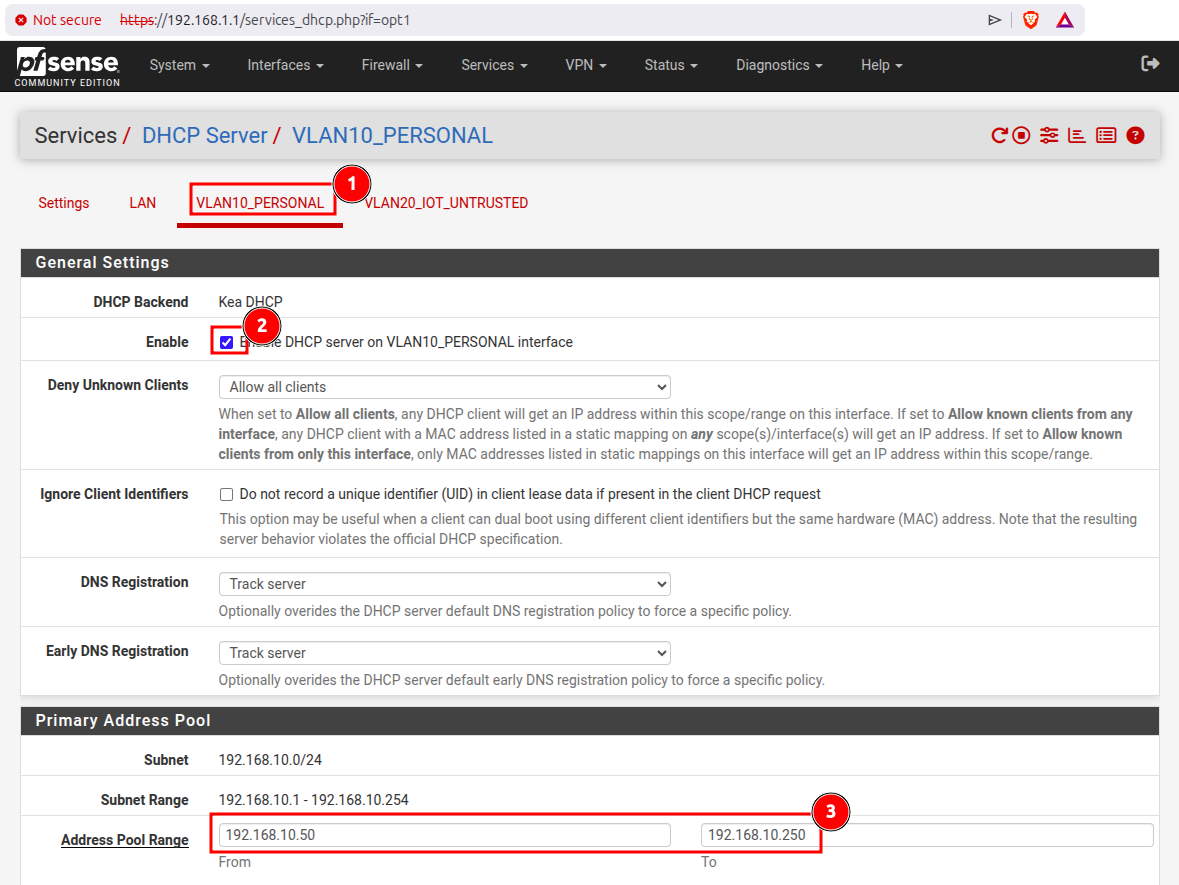
Task: Open the Firewall menu
Action: click(392, 65)
